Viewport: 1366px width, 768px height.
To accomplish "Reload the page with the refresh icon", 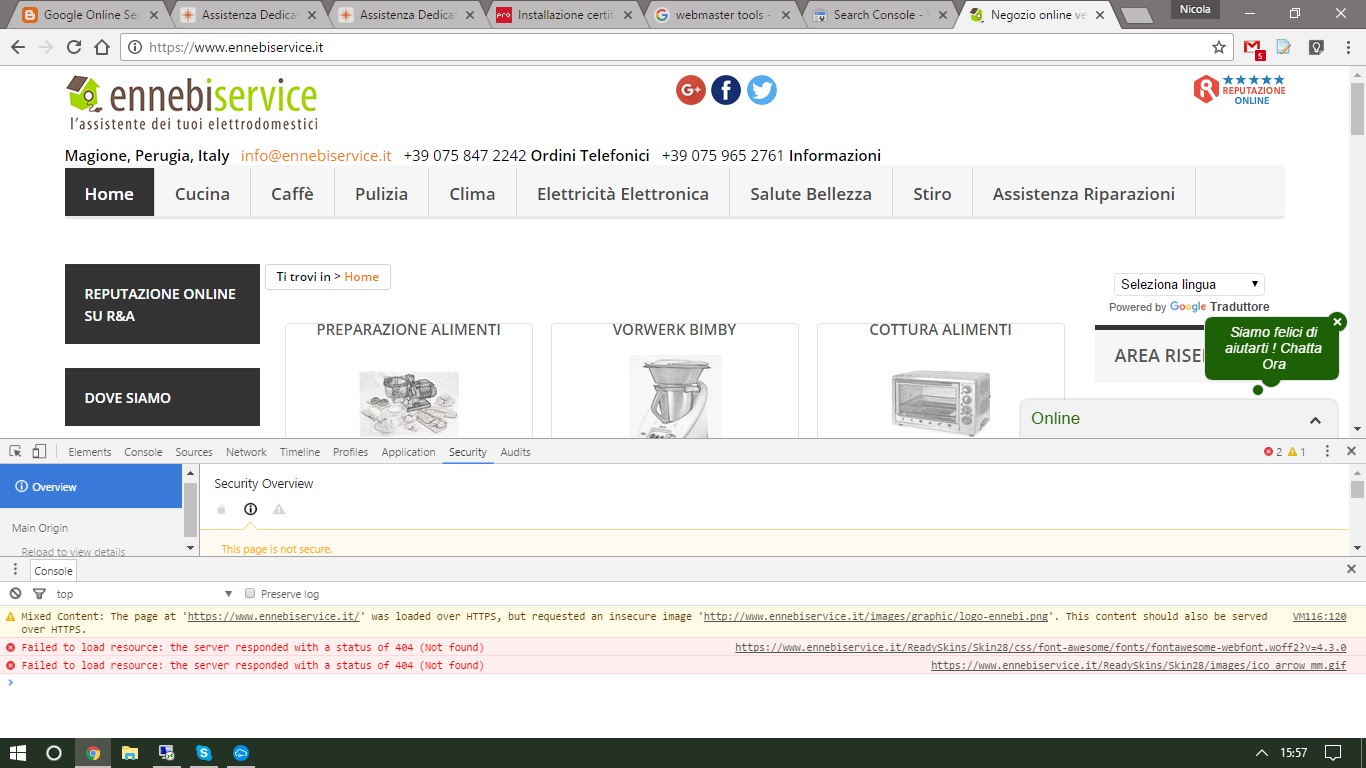I will (x=73, y=47).
